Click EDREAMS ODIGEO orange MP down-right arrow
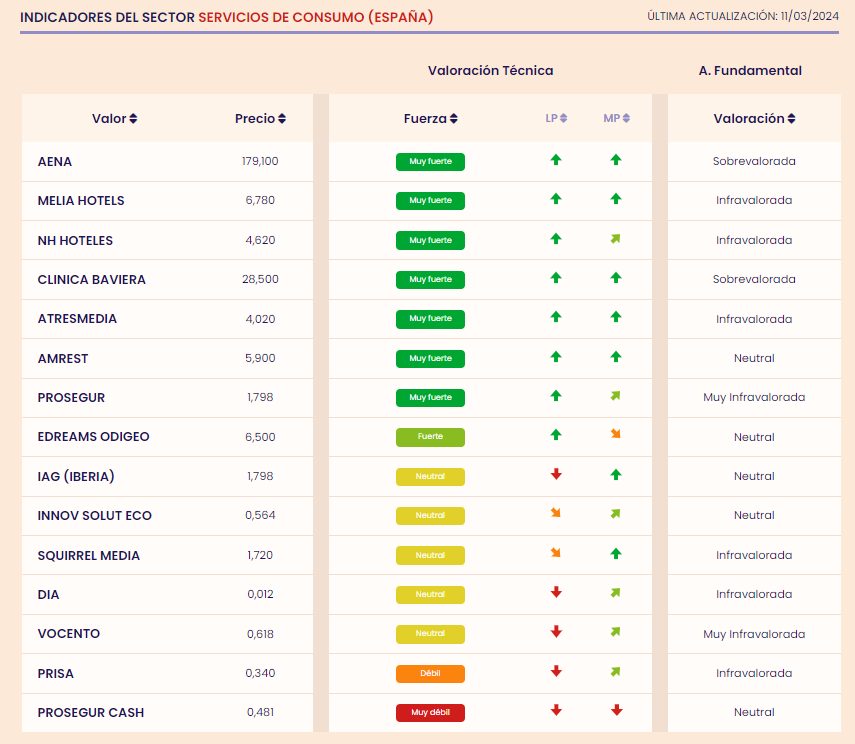 pyautogui.click(x=616, y=434)
